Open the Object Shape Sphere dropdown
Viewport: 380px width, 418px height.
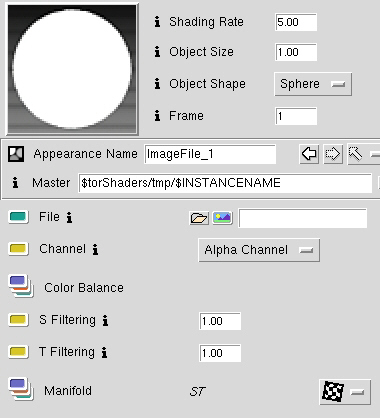coord(313,84)
